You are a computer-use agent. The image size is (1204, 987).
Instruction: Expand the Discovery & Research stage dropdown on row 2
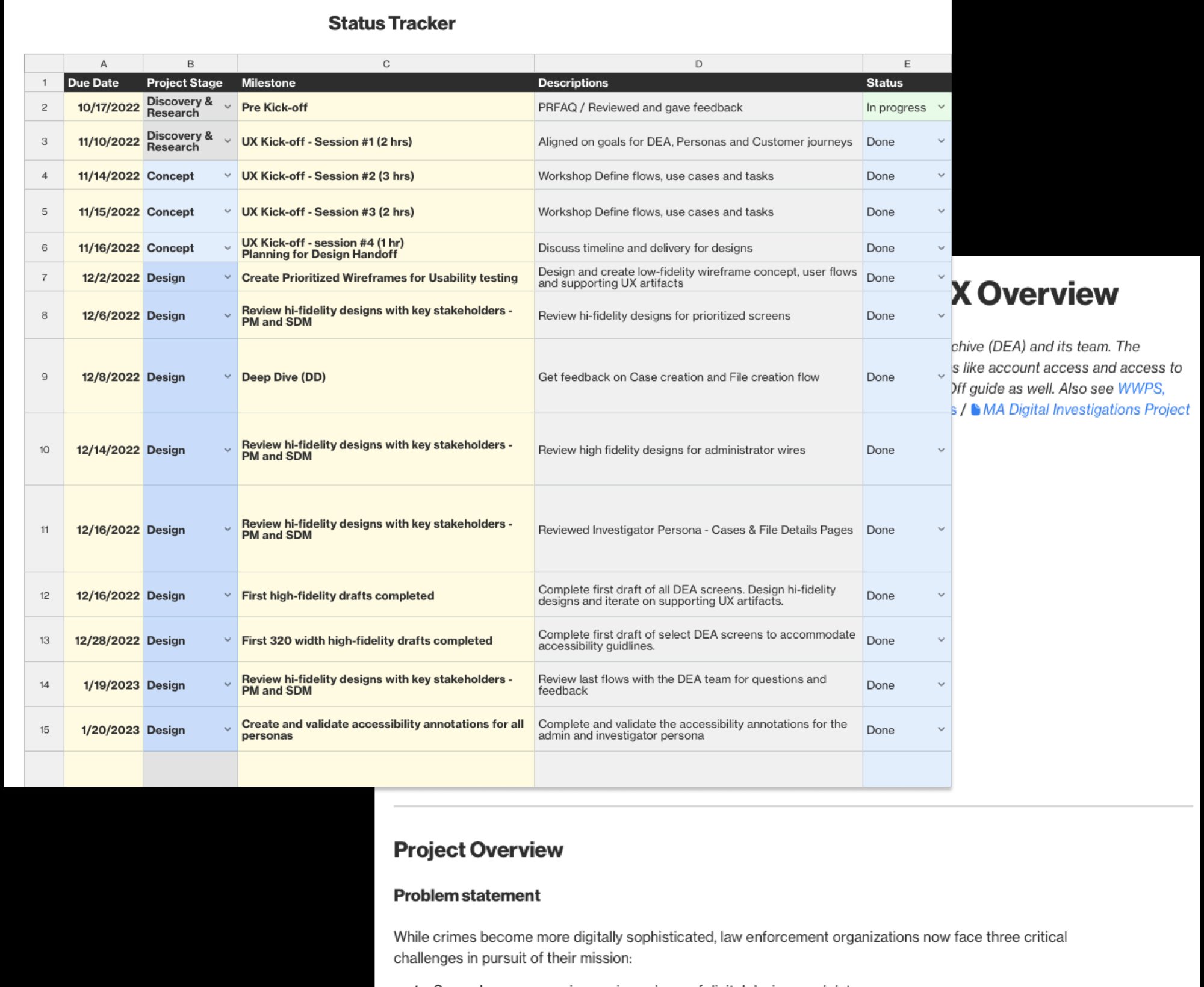pyautogui.click(x=227, y=107)
